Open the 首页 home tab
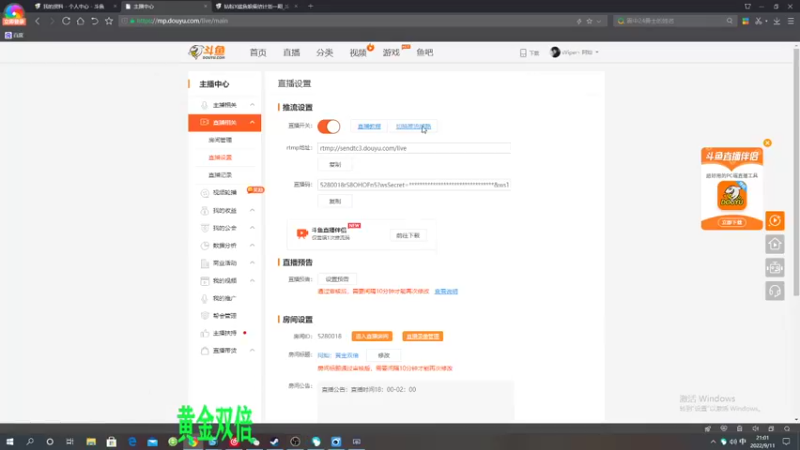The image size is (800, 450). [258, 53]
